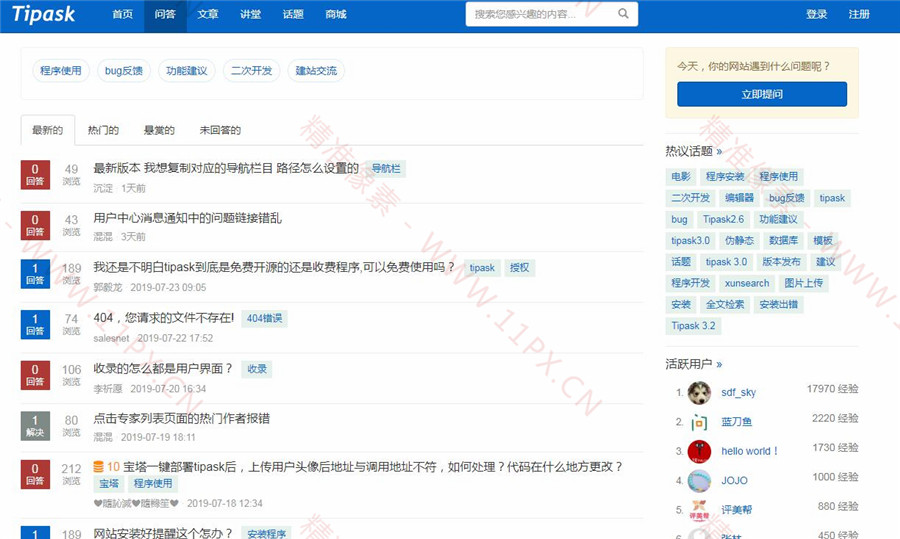Filter by bug反馈 category
The height and width of the screenshot is (539, 900).
pos(124,71)
